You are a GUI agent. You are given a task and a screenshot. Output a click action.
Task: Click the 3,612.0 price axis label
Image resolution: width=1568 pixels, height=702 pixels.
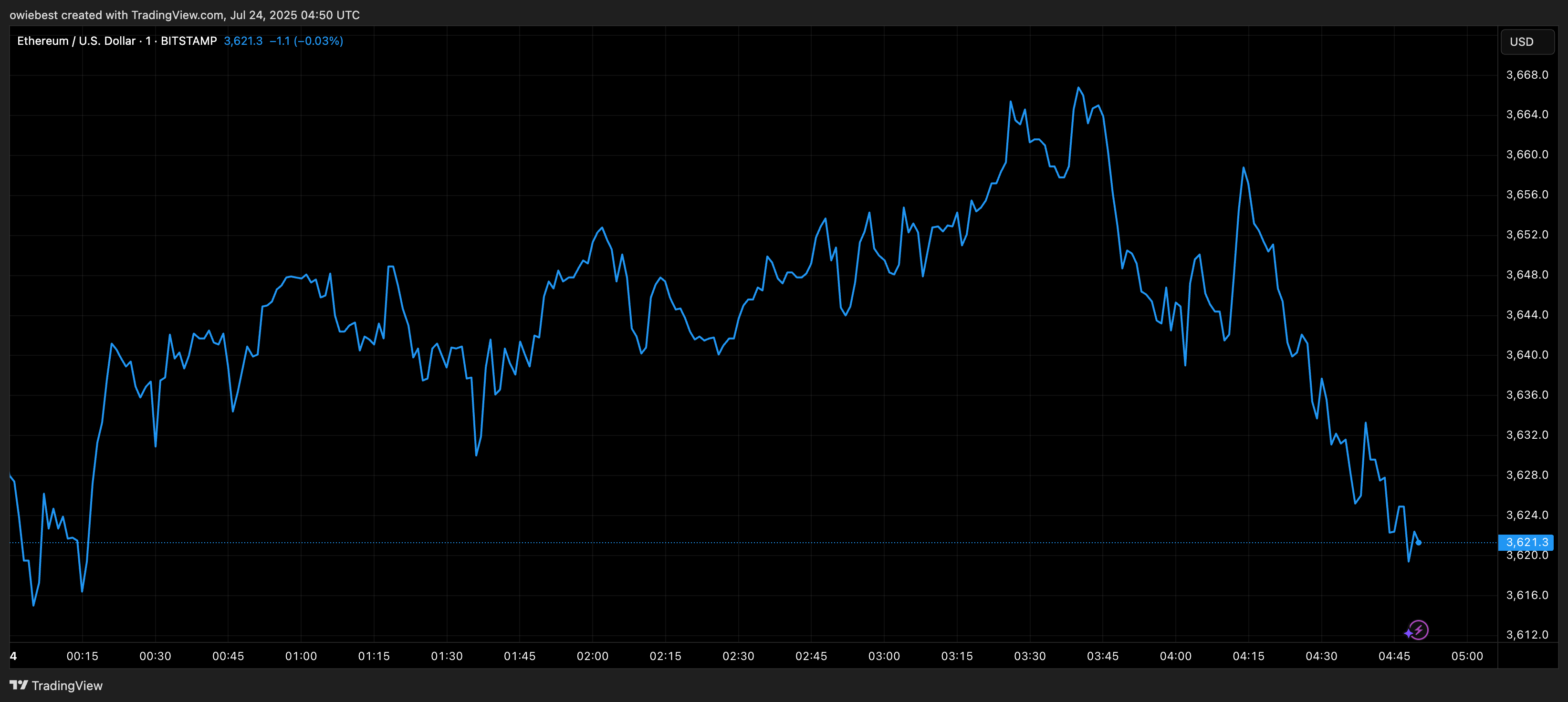(x=1526, y=634)
